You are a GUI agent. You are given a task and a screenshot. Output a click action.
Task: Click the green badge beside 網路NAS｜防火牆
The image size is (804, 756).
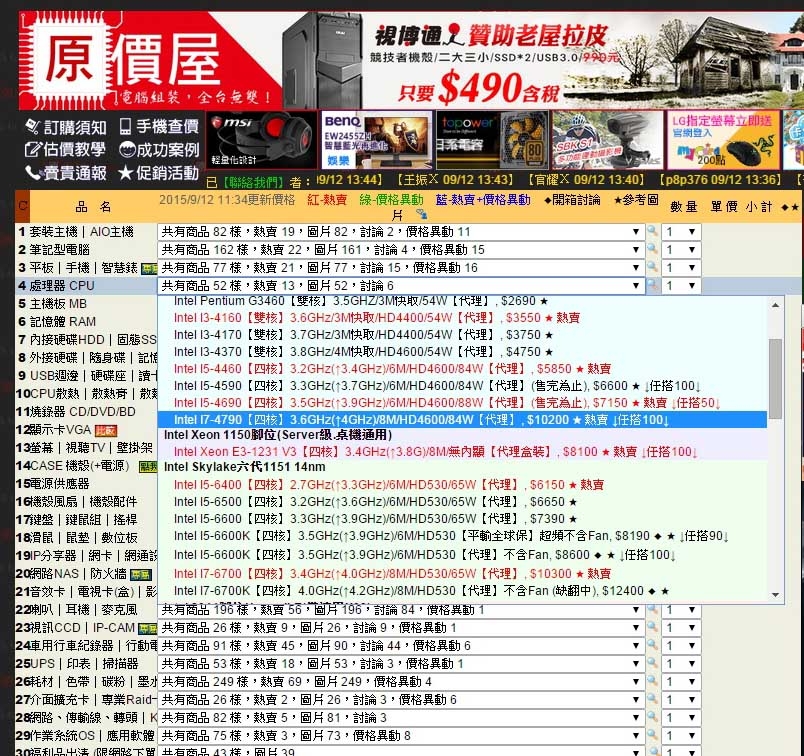tap(141, 574)
